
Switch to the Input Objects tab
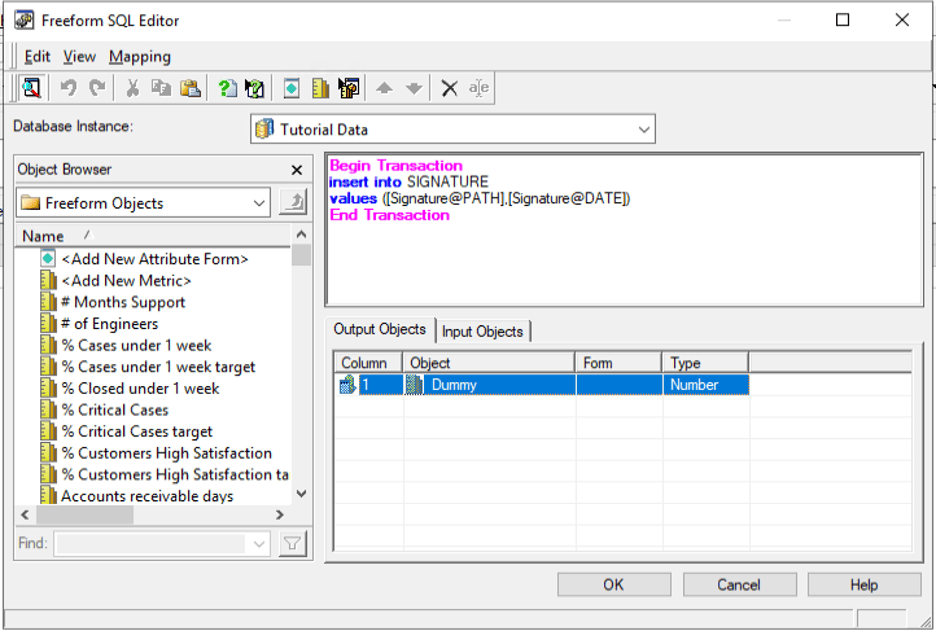point(482,331)
